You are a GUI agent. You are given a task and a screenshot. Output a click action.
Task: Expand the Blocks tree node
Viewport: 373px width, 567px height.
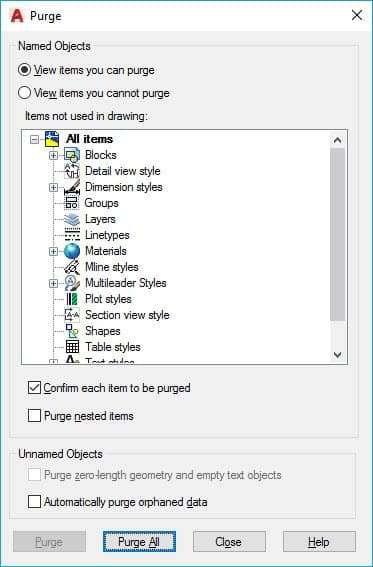click(x=53, y=155)
